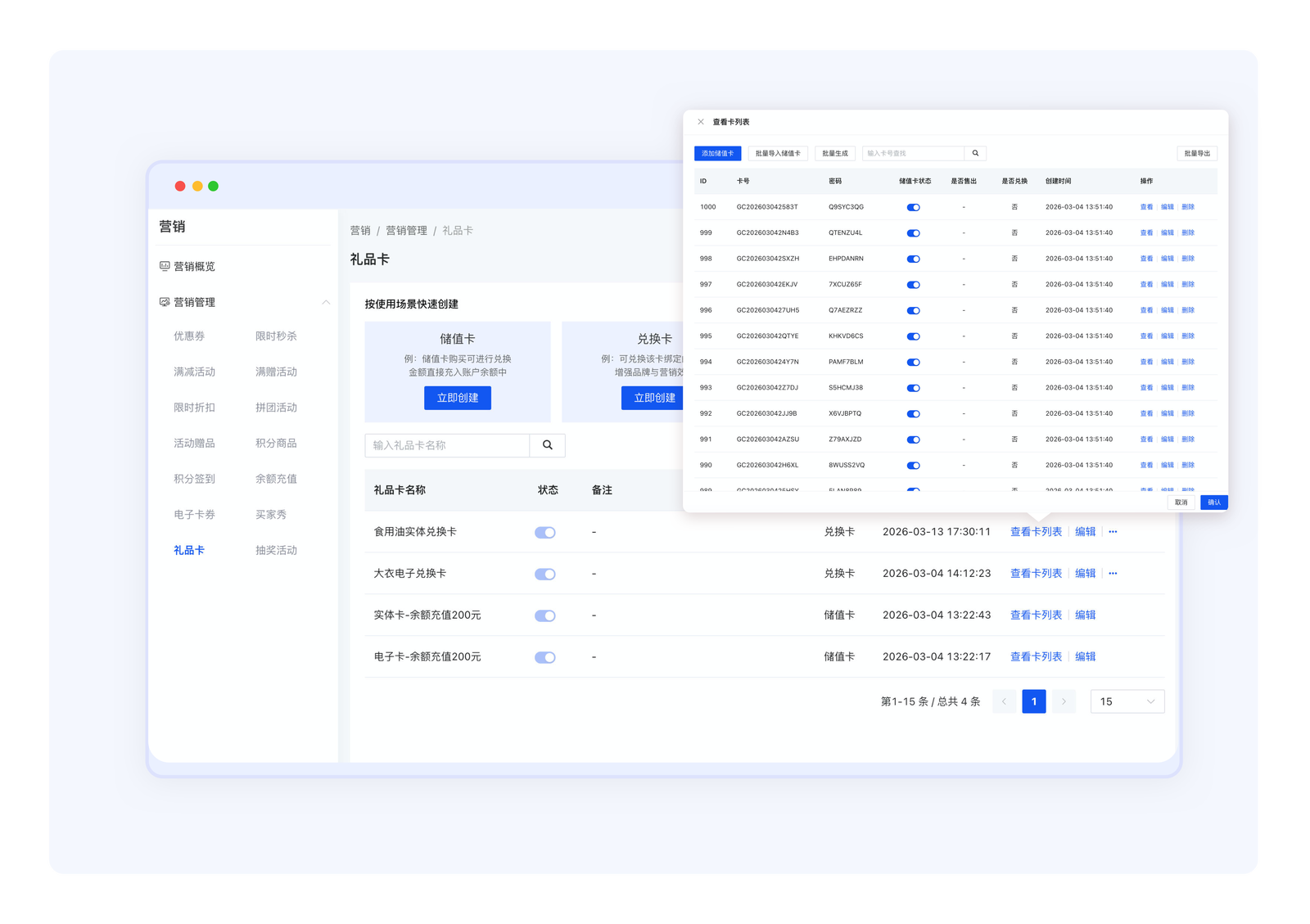The height and width of the screenshot is (924, 1310).
Task: Go to the previous page arrow
Action: click(1004, 701)
